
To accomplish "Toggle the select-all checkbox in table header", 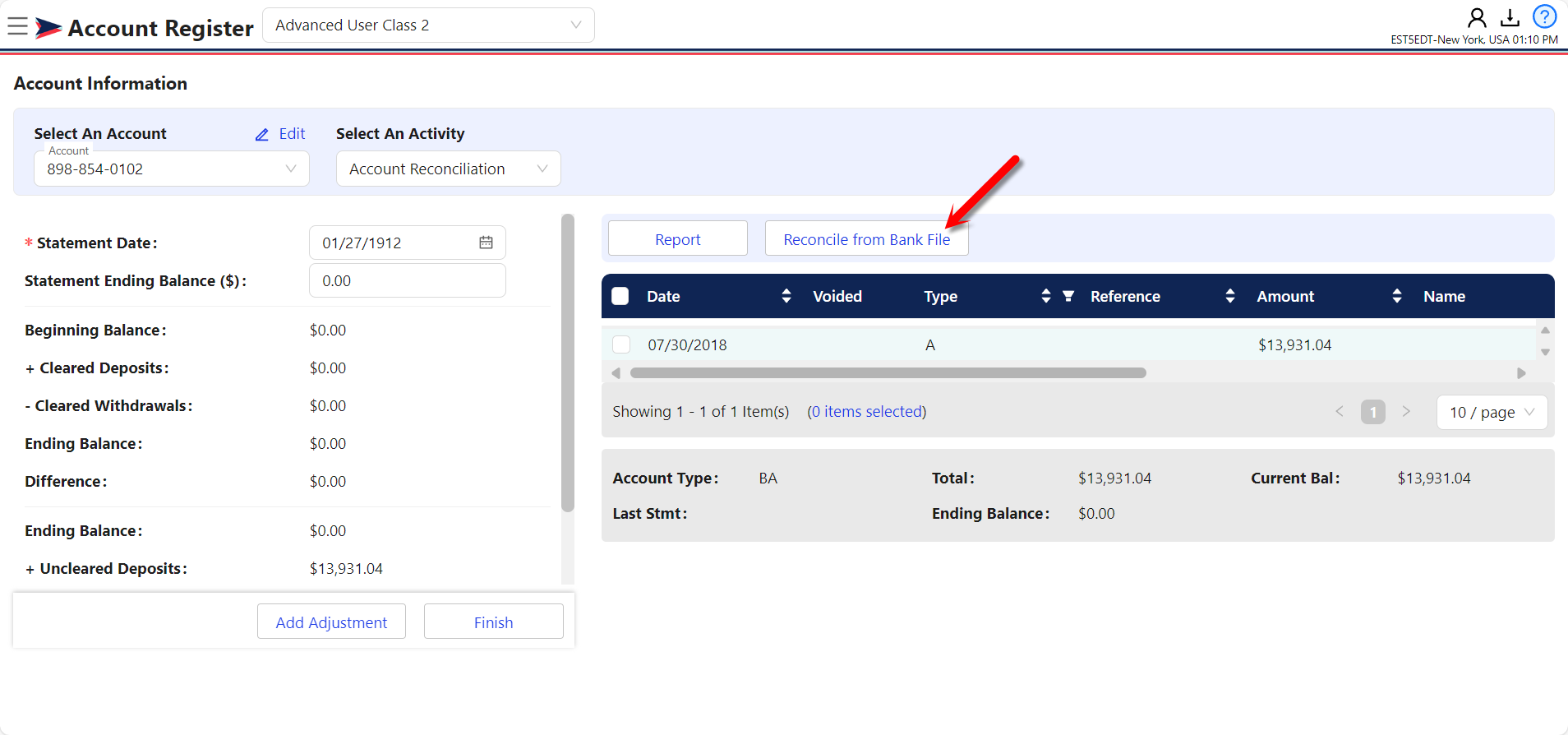I will (x=620, y=296).
